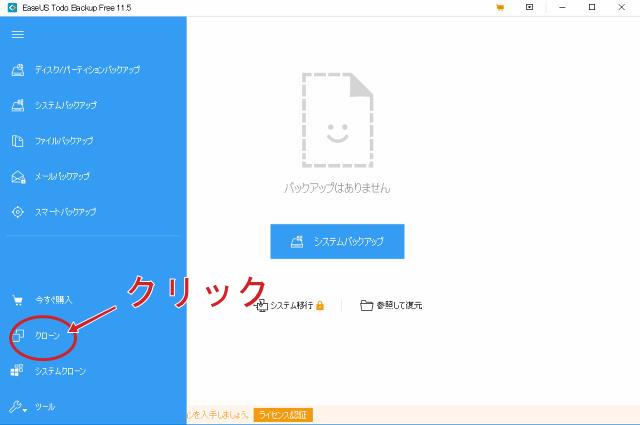
Task: Click the empty backup smiley document placeholder
Action: pyautogui.click(x=337, y=120)
